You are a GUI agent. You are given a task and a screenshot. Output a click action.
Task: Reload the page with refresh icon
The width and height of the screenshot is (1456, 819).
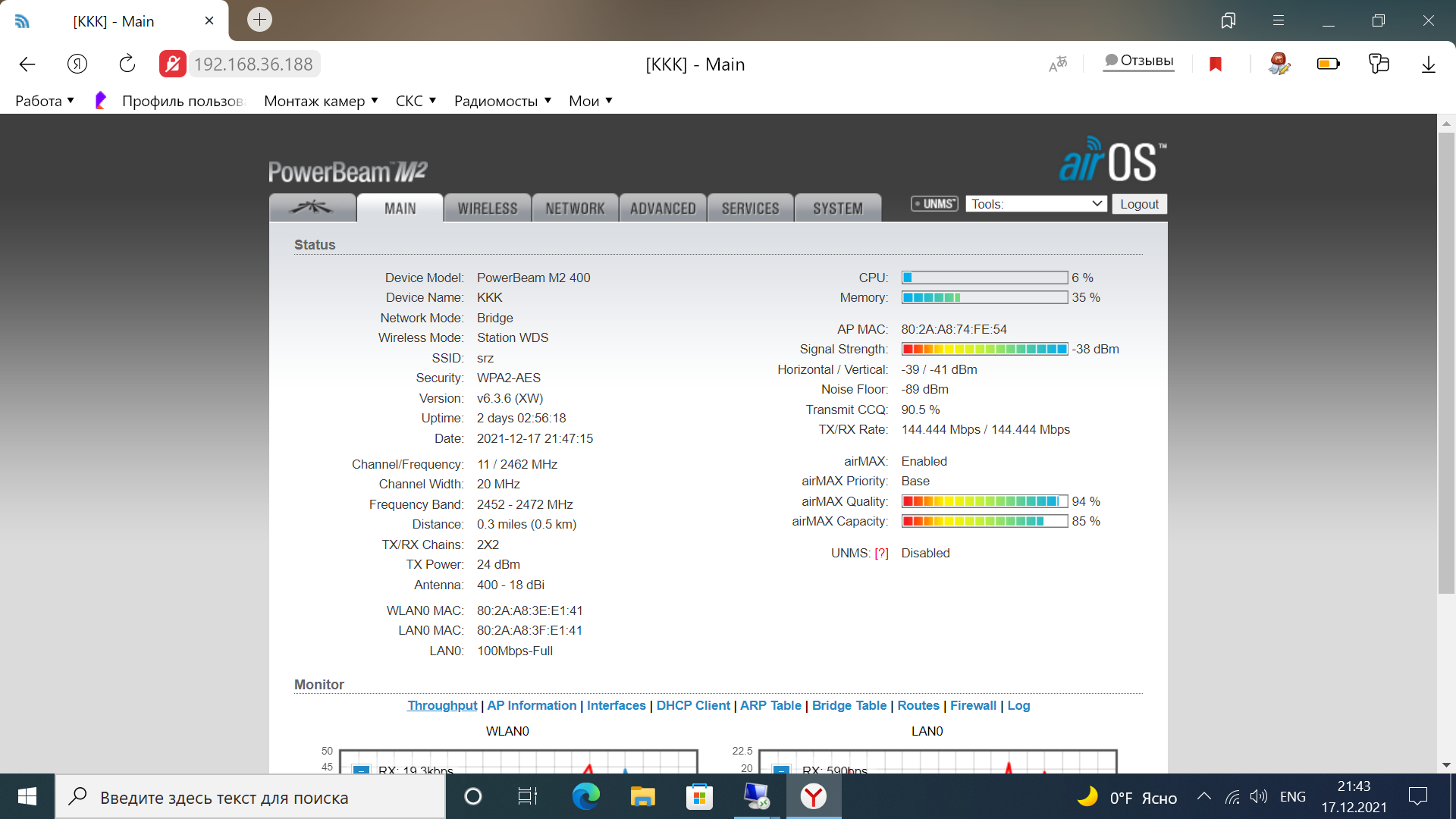pos(127,64)
